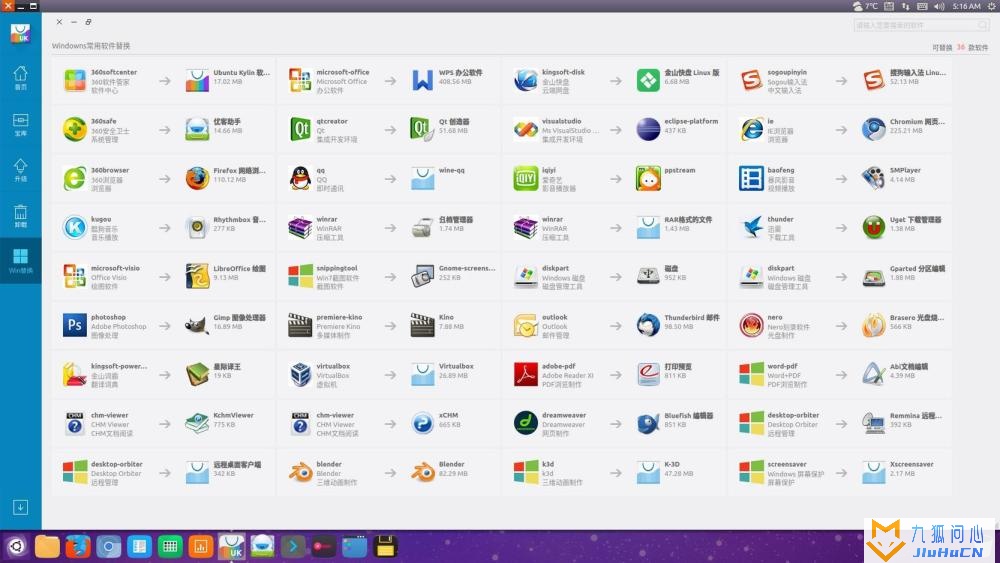Image resolution: width=1000 pixels, height=563 pixels.
Task: Select the Uget download manager icon
Action: click(x=873, y=228)
